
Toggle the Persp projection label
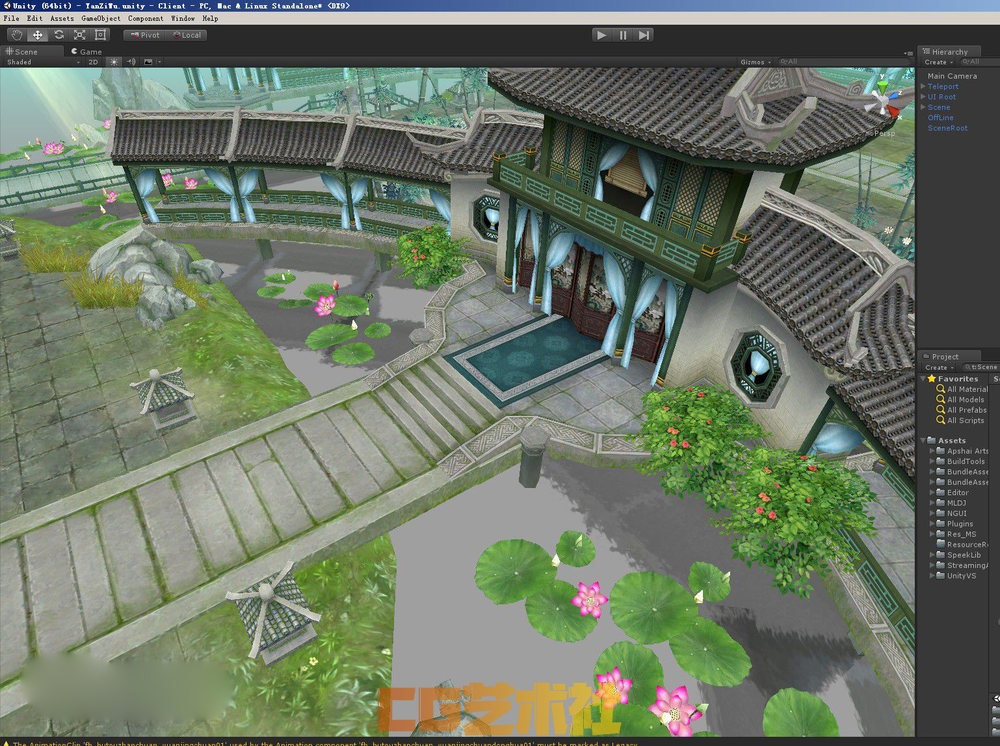pos(885,133)
